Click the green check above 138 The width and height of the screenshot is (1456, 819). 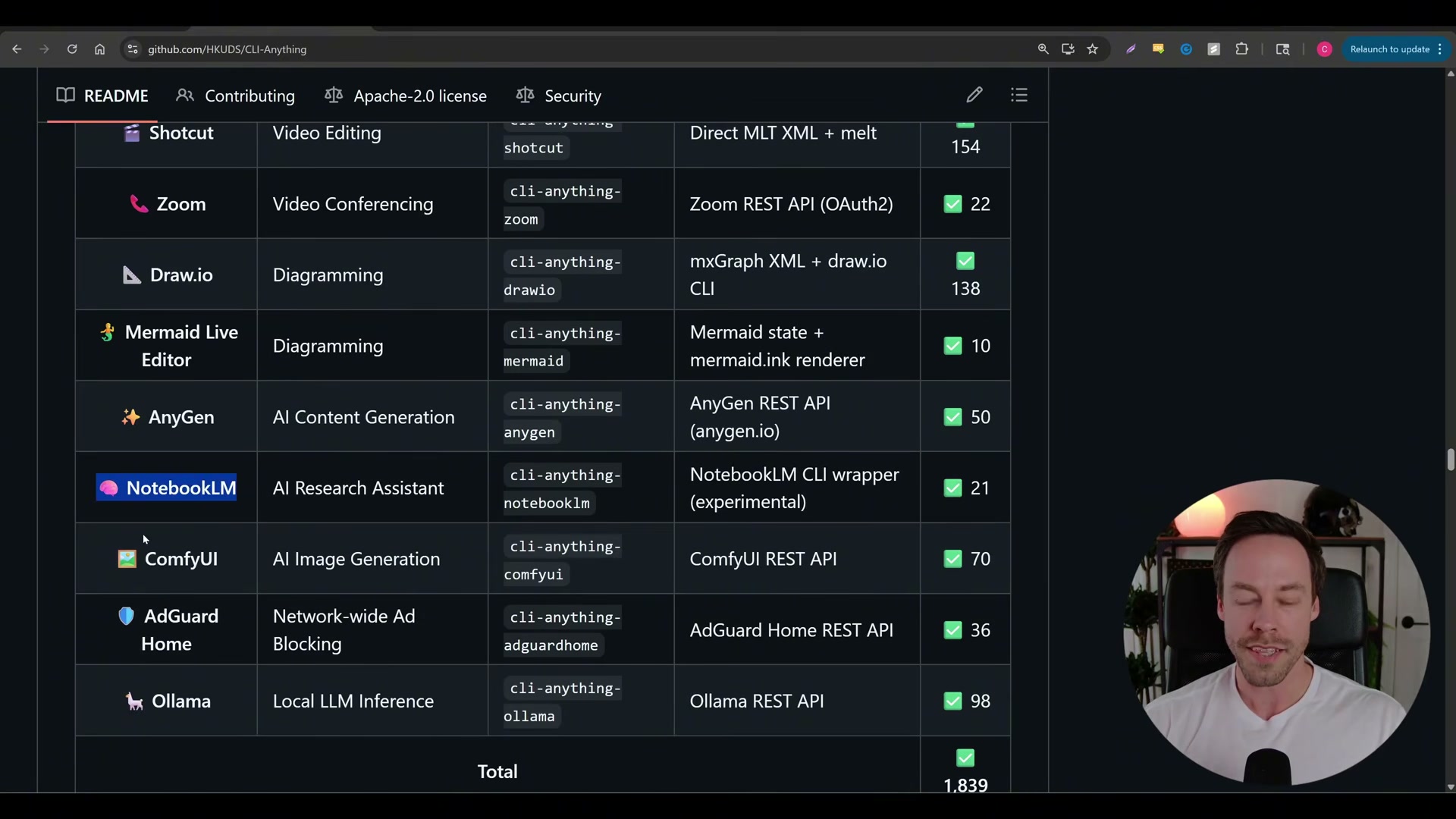965,261
